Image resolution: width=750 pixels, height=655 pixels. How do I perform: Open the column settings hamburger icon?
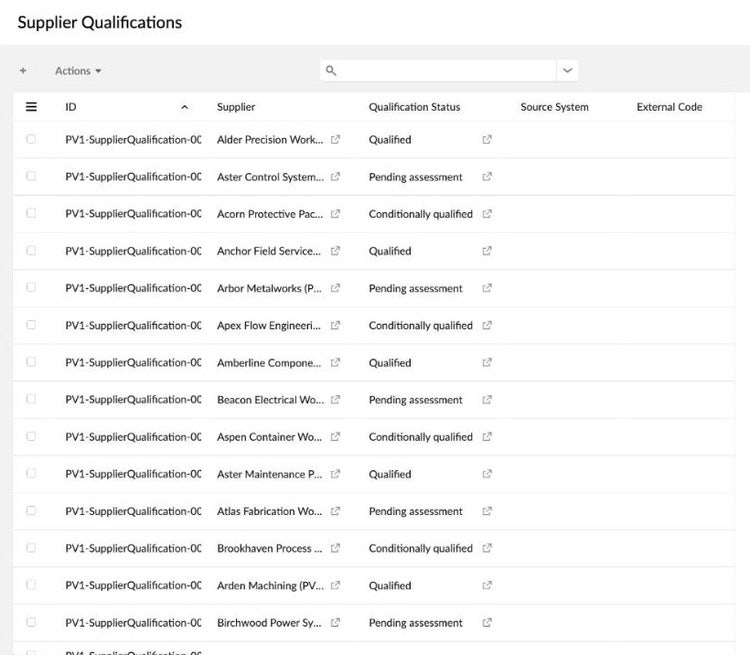point(31,107)
